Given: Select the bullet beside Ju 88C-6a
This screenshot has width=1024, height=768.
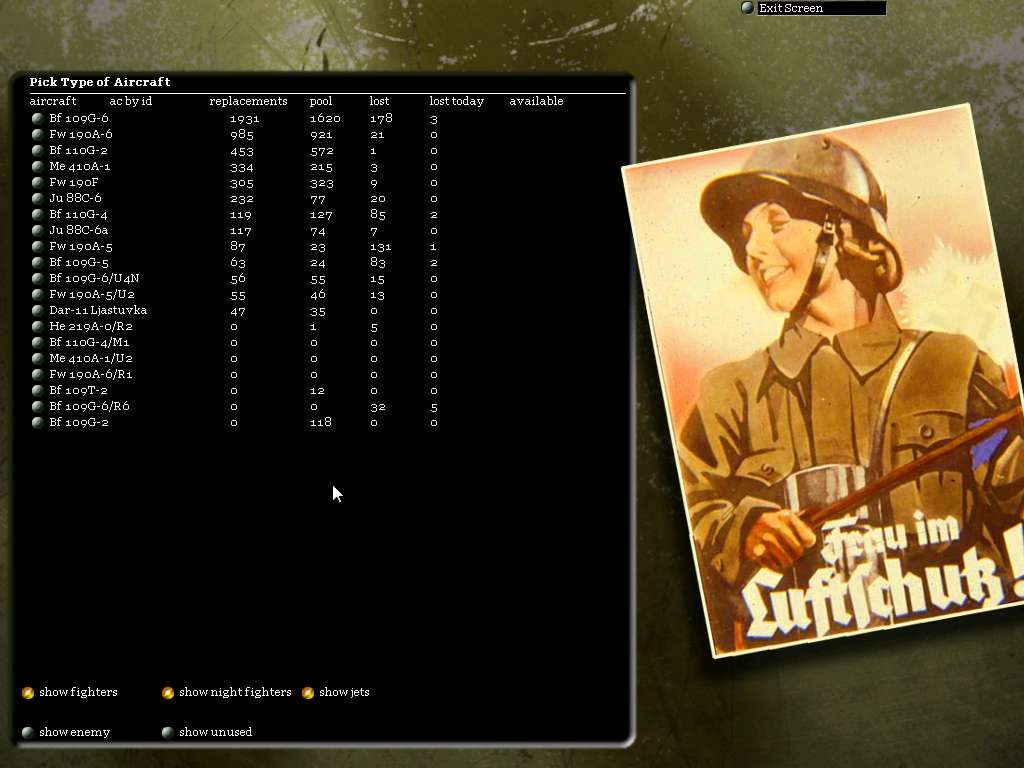Looking at the screenshot, I should click(37, 231).
